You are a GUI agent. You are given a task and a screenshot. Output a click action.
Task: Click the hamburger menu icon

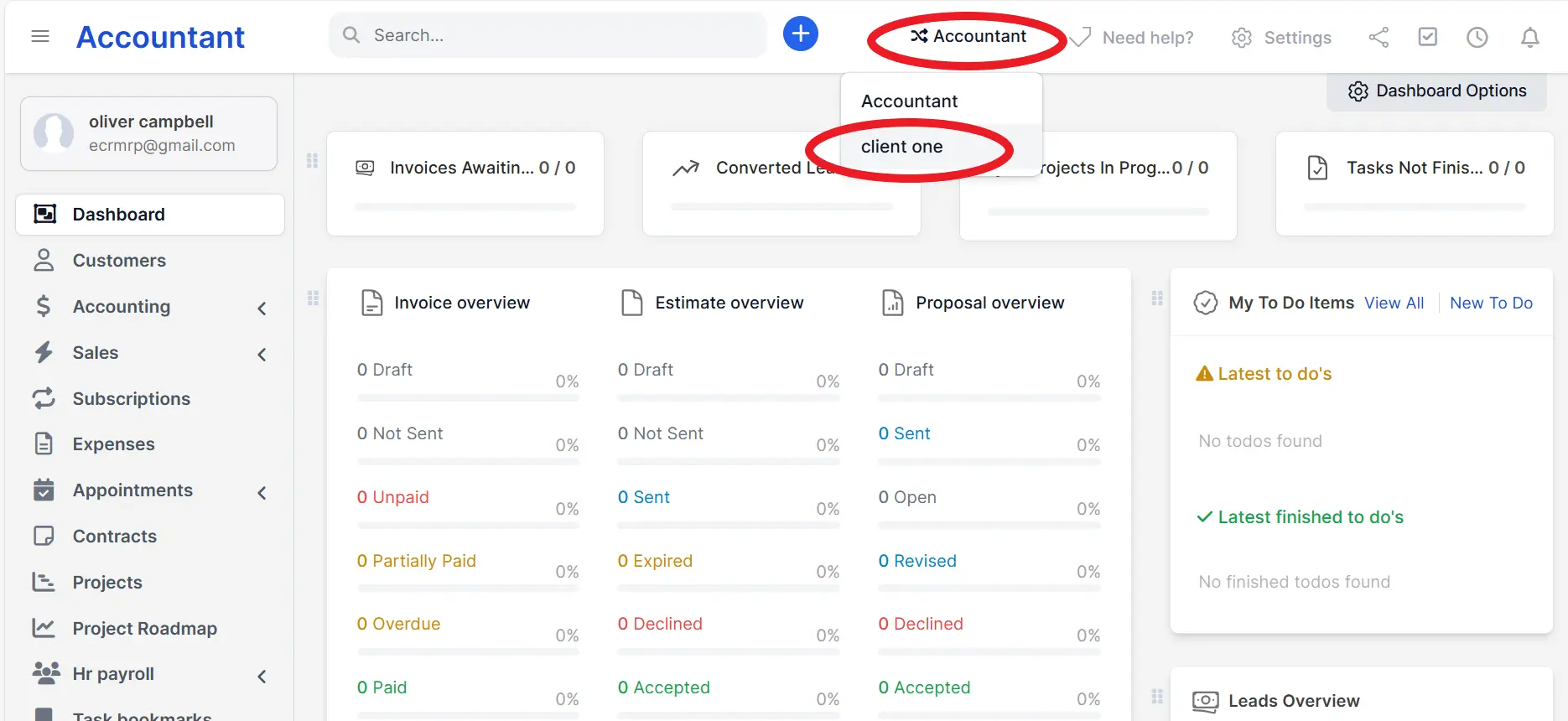[40, 36]
